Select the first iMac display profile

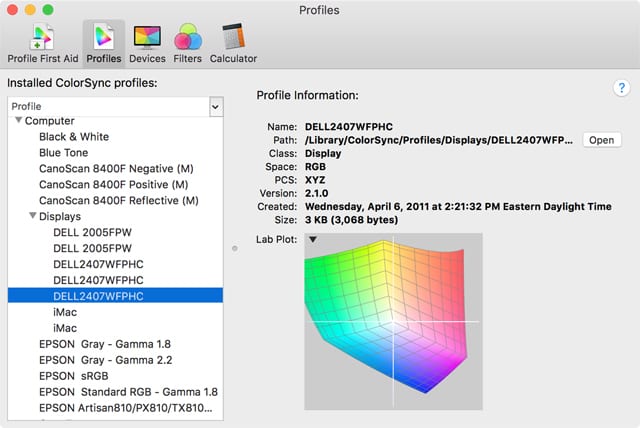(x=65, y=312)
